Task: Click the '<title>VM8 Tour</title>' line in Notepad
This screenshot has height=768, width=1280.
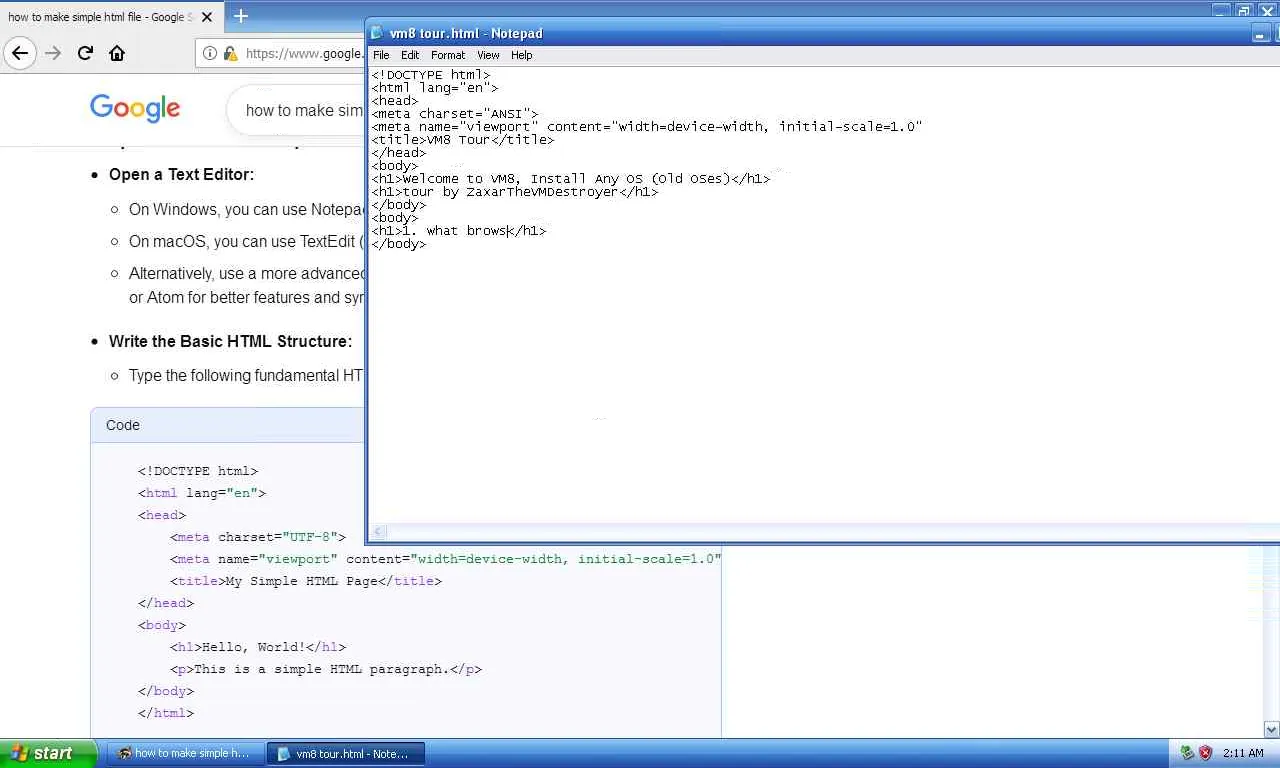Action: point(463,140)
